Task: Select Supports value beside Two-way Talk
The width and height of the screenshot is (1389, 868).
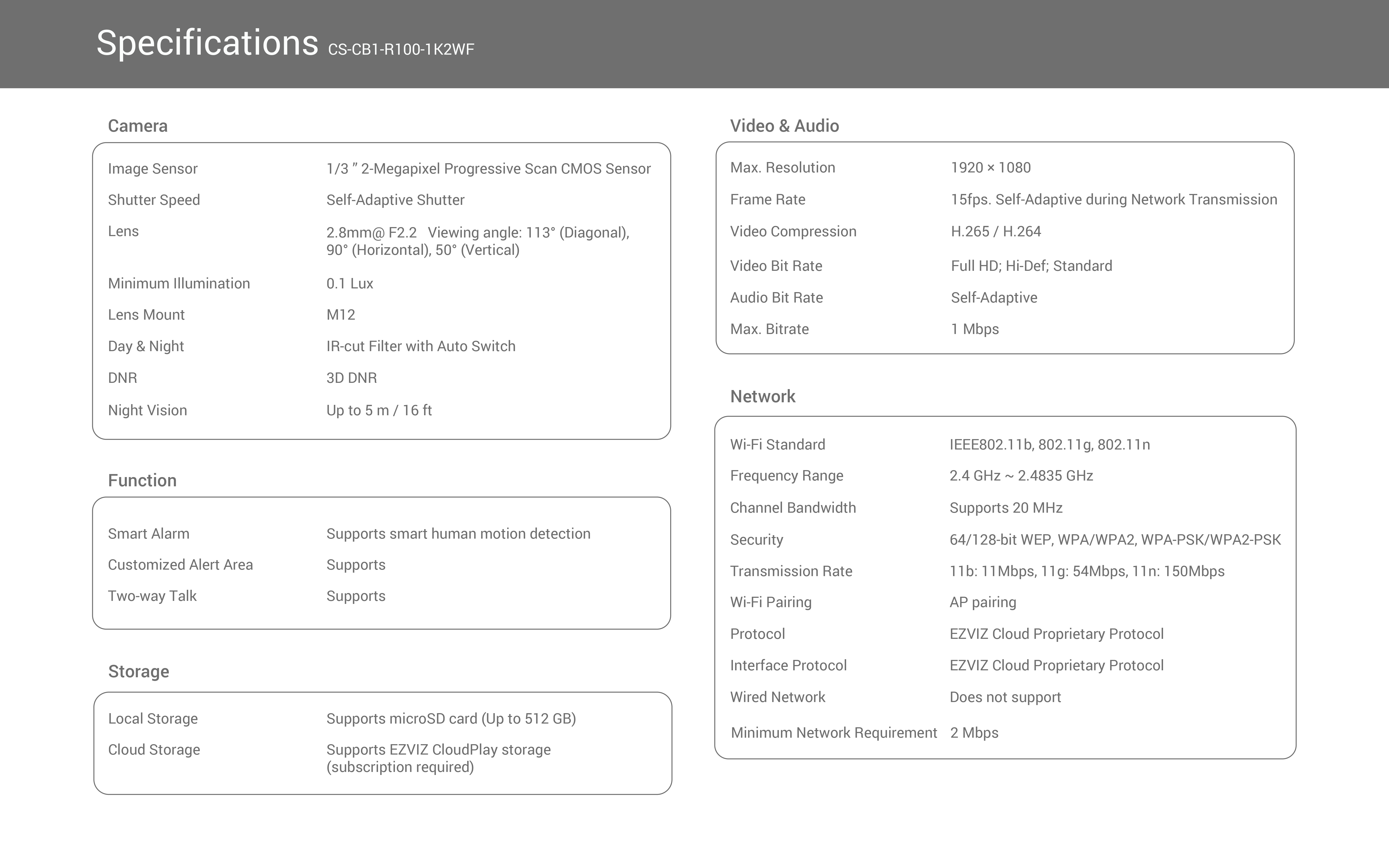Action: coord(356,596)
